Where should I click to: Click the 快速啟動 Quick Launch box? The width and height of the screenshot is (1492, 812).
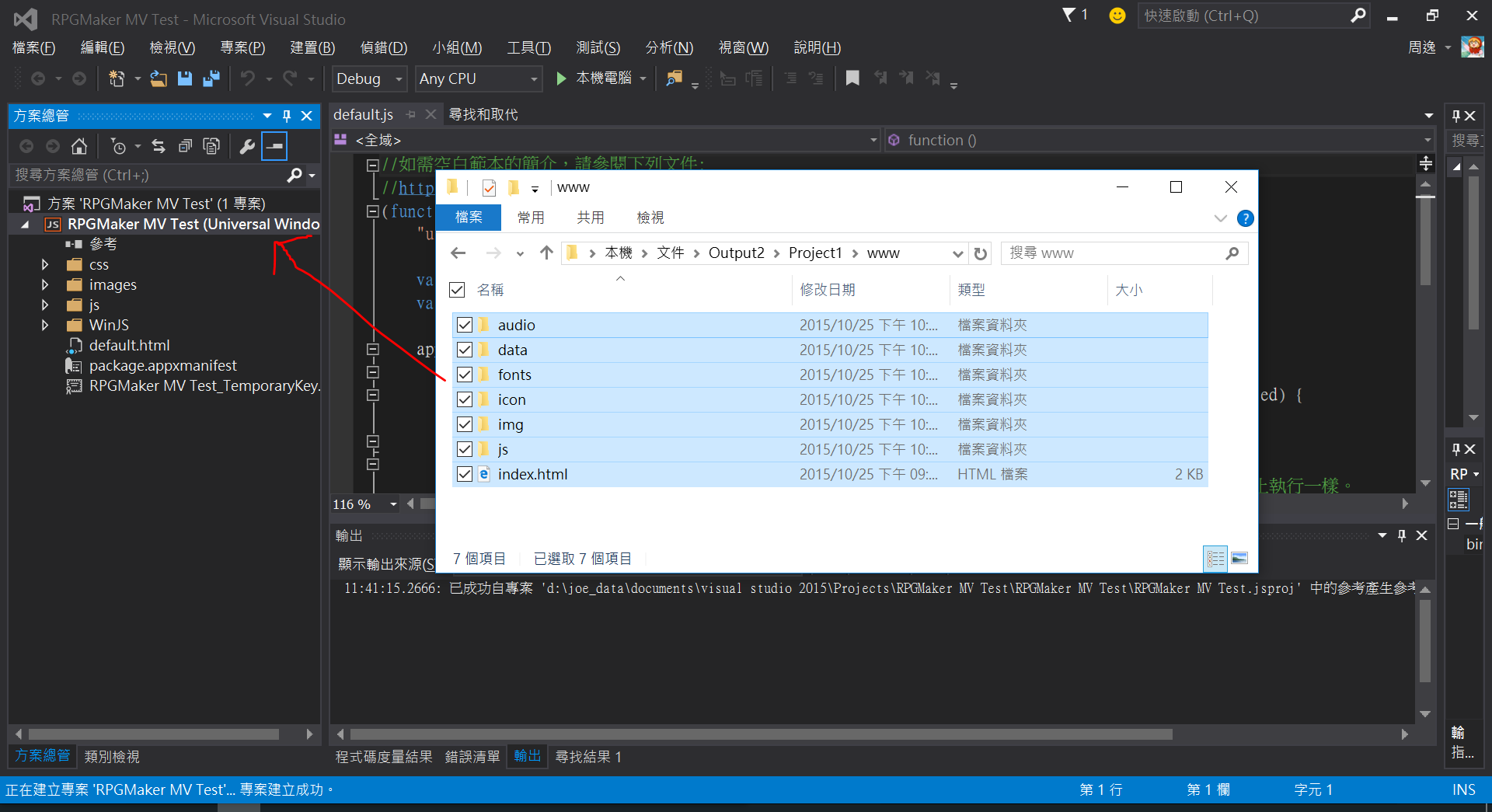pyautogui.click(x=1253, y=16)
